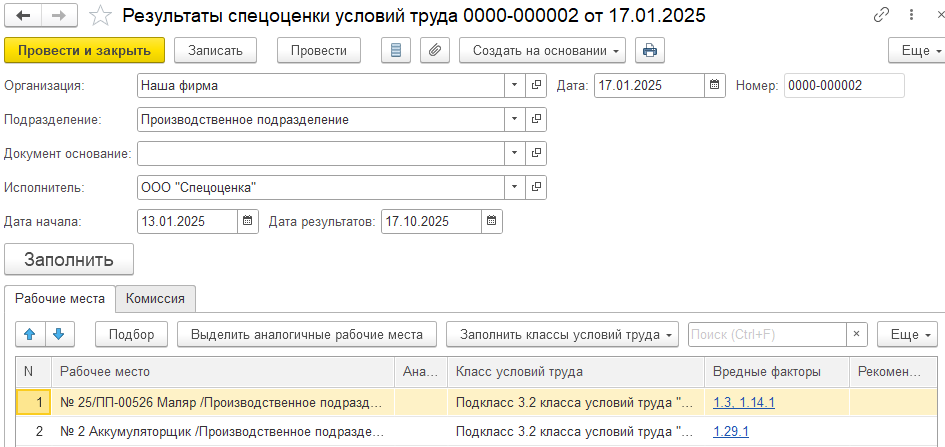This screenshot has height=447, width=945.
Task: Expand the Организация dropdown list
Action: click(514, 86)
